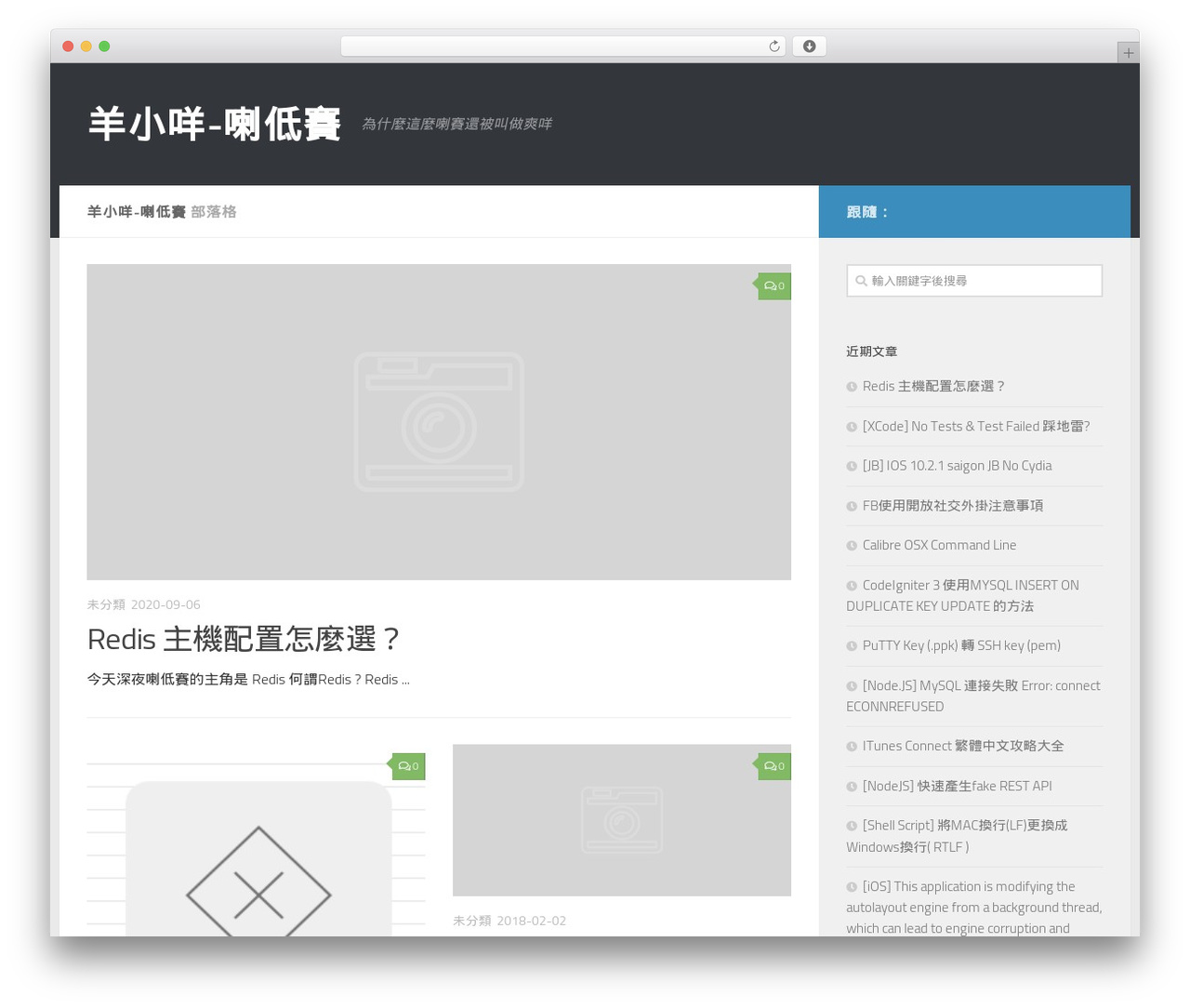This screenshot has width=1190, height=1008.
Task: Open recent post Redis 主機配置怎麼選？ in sidebar
Action: point(933,387)
